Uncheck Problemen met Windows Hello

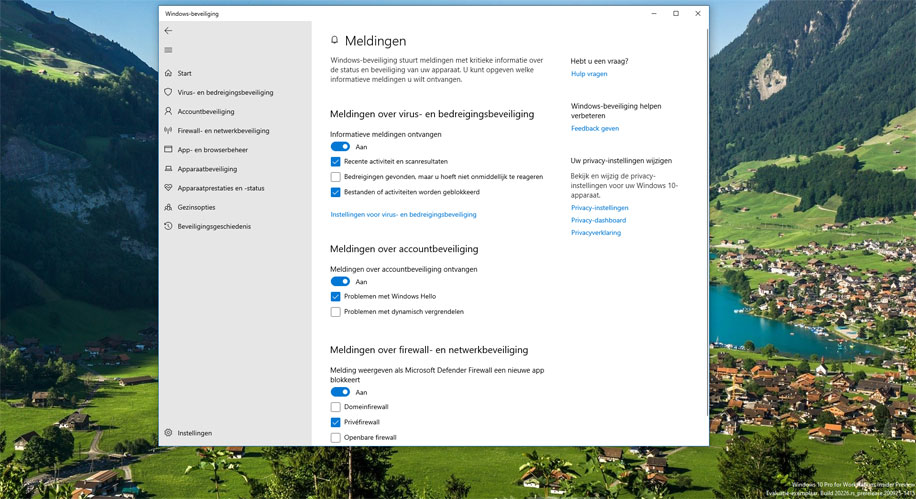[335, 296]
